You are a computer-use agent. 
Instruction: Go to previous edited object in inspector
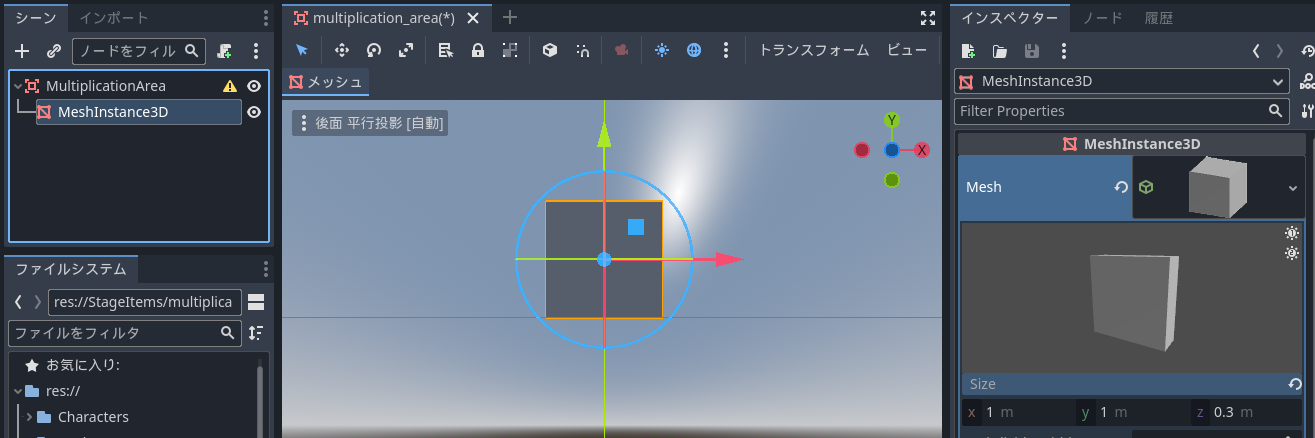point(1256,51)
